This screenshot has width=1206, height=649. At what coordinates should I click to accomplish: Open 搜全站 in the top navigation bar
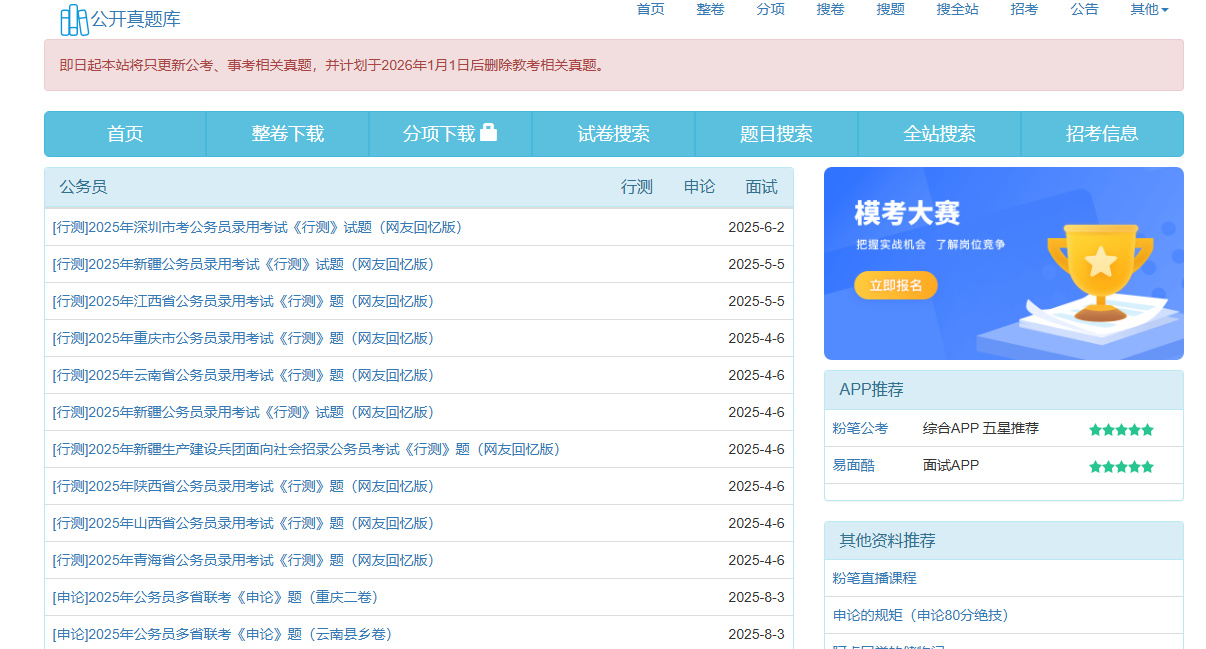point(958,9)
